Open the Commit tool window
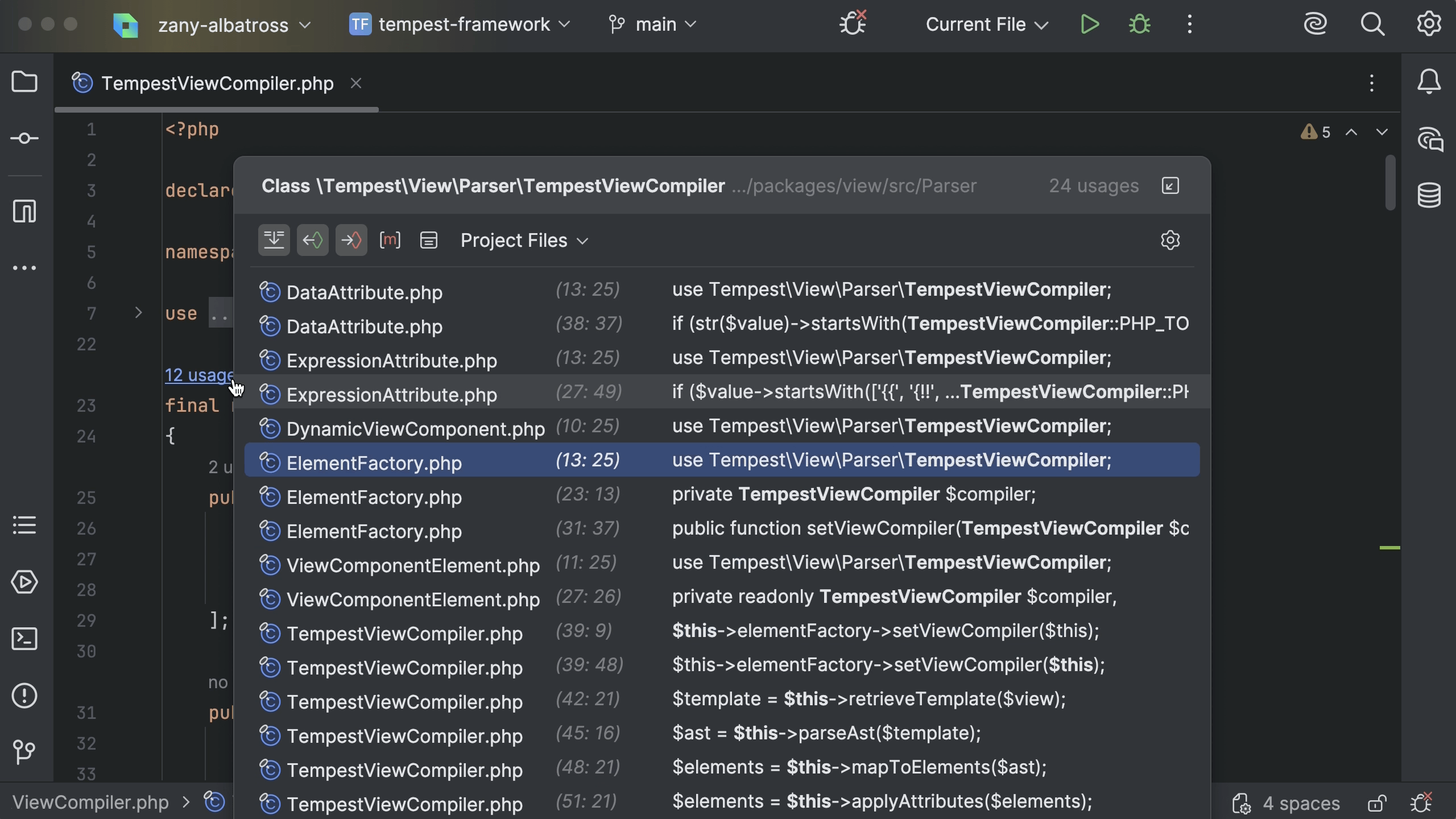Viewport: 1456px width, 819px height. (x=24, y=138)
